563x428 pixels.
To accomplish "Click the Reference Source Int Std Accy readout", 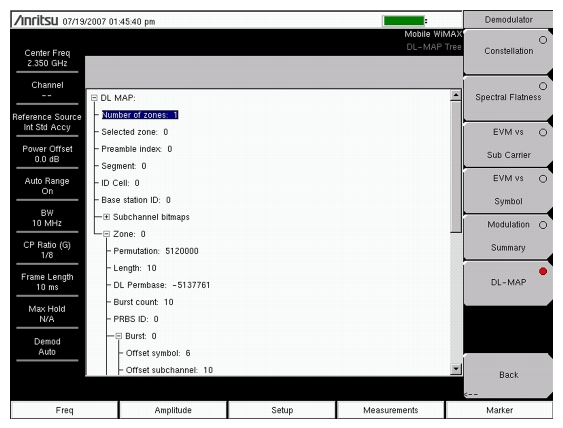I will tap(47, 122).
